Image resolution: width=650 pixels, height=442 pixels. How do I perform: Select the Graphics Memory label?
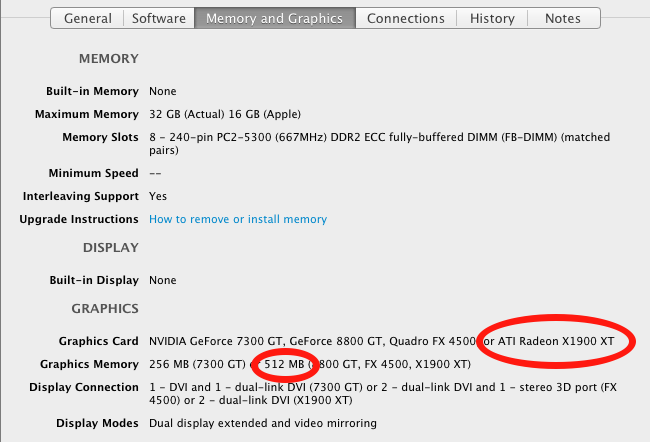click(x=89, y=364)
